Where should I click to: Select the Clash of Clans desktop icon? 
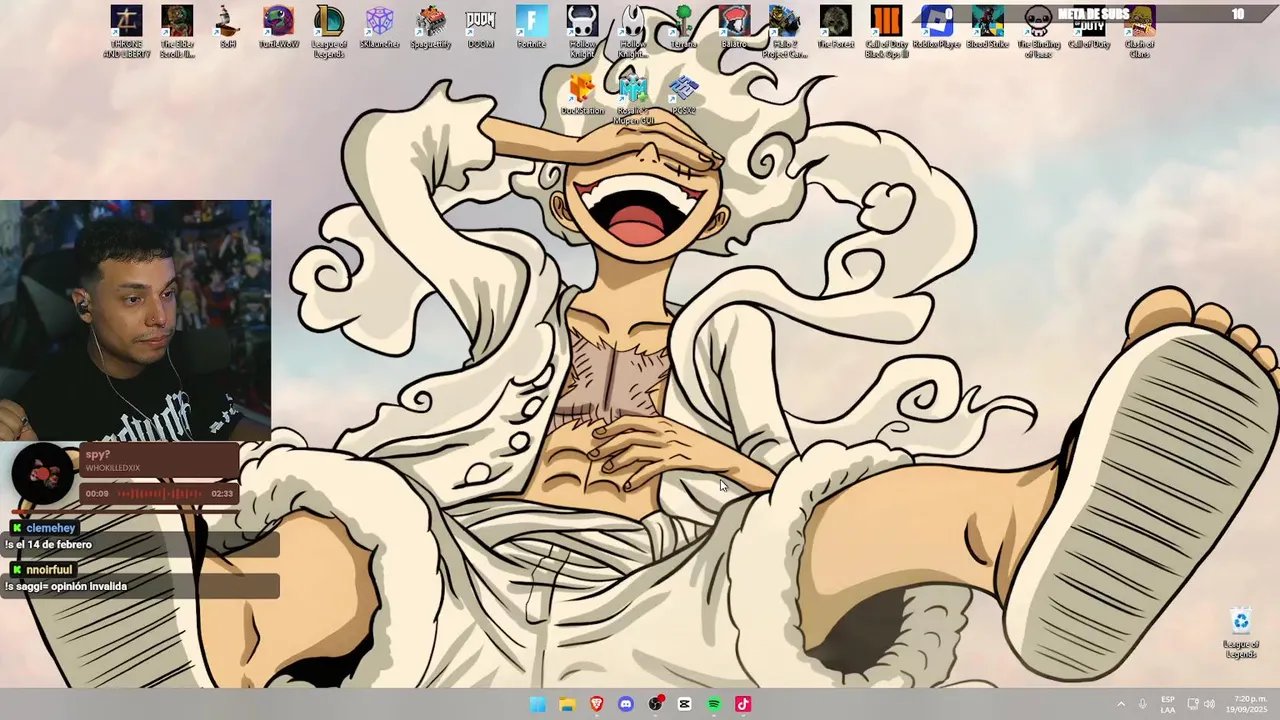pyautogui.click(x=1140, y=31)
